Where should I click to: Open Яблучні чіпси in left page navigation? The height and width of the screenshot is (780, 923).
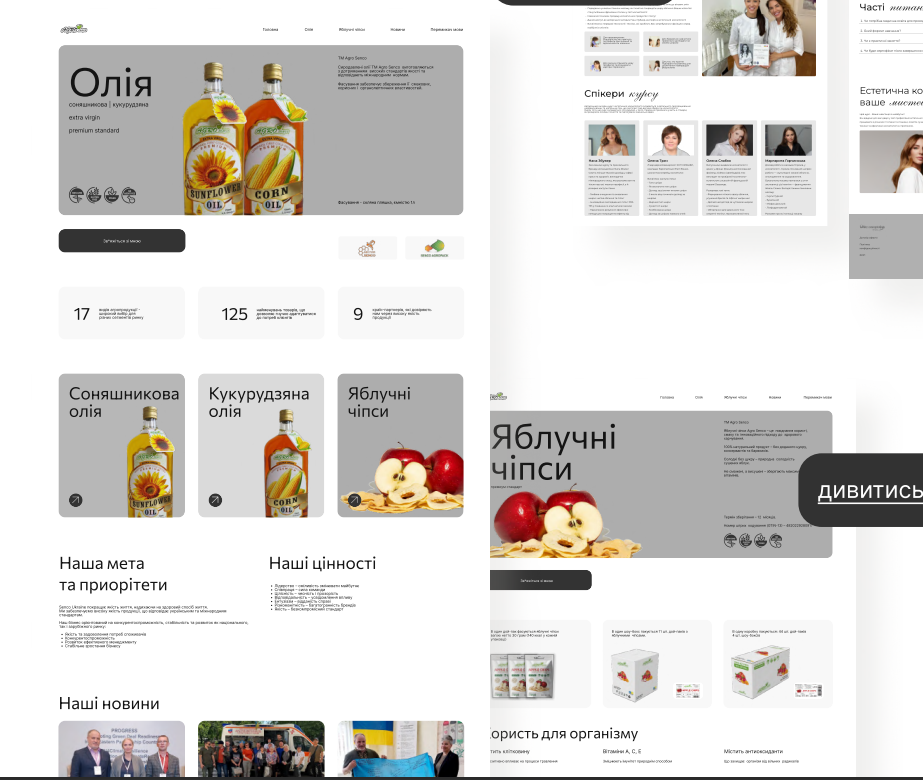coord(351,29)
